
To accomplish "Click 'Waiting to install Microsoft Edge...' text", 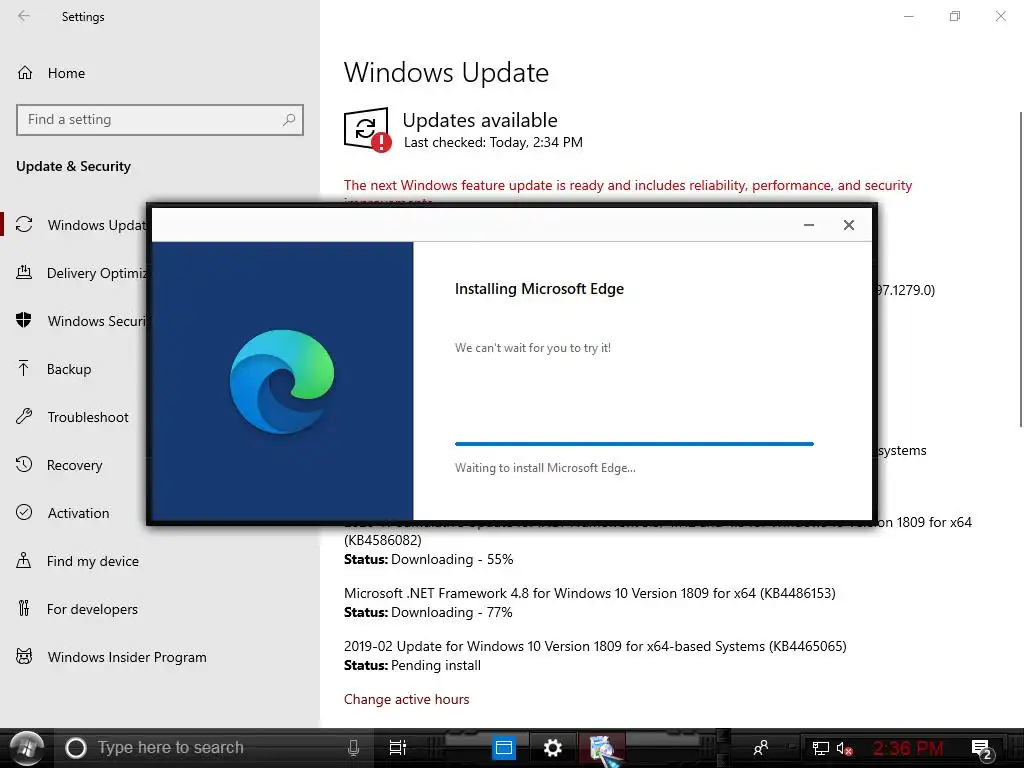I will pos(545,468).
